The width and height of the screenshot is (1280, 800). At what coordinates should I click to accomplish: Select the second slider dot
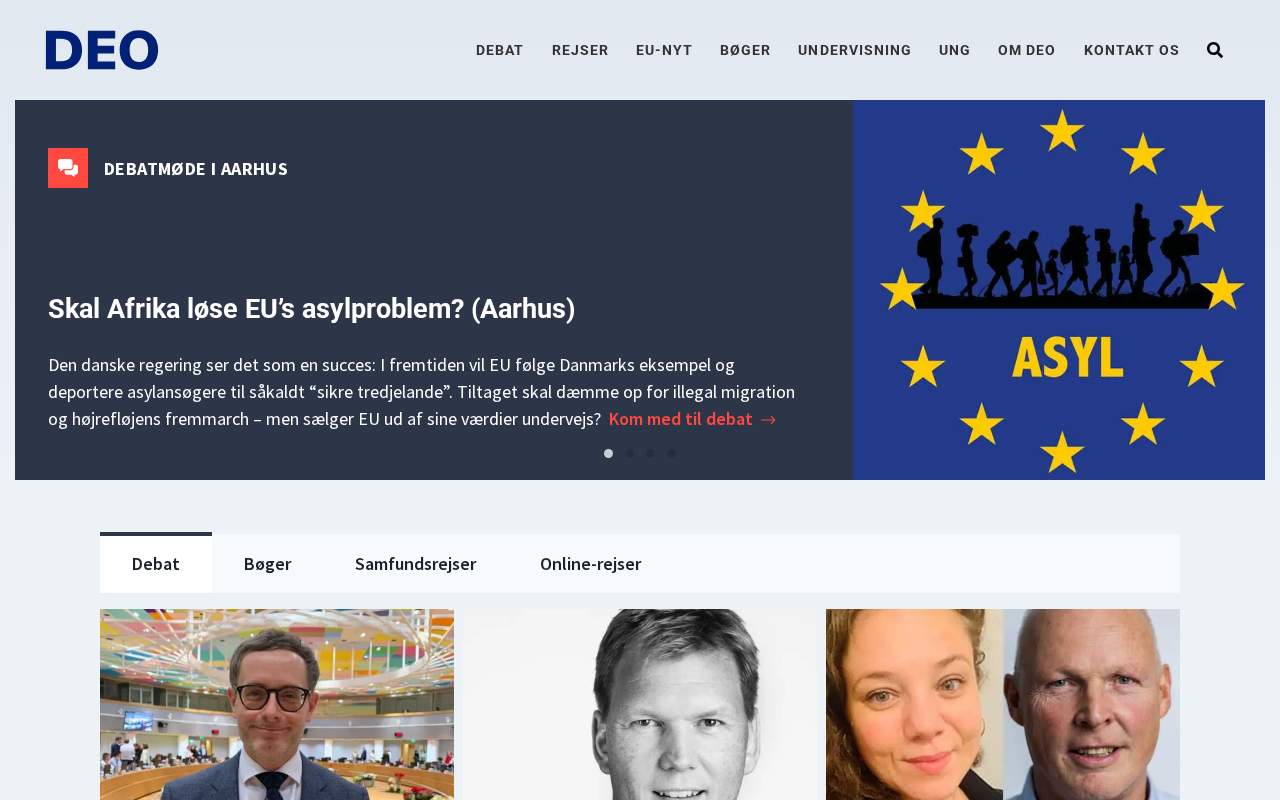(629, 454)
